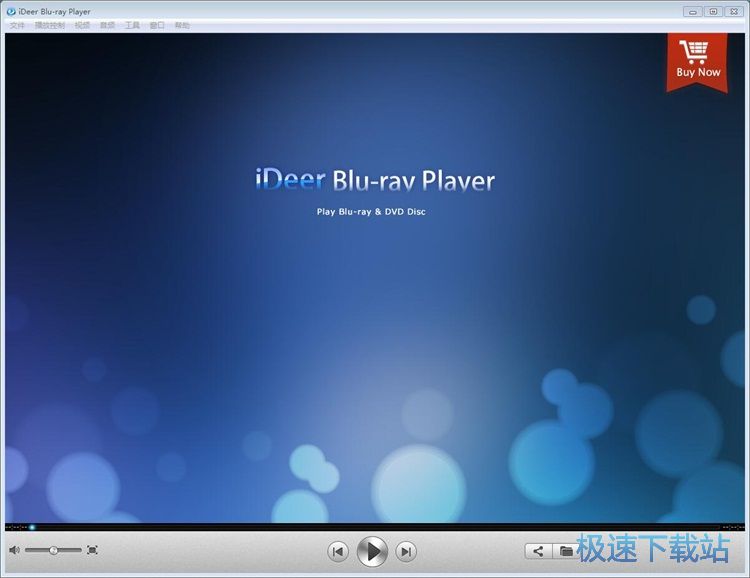Toggle fullscreen mode icon

point(92,550)
